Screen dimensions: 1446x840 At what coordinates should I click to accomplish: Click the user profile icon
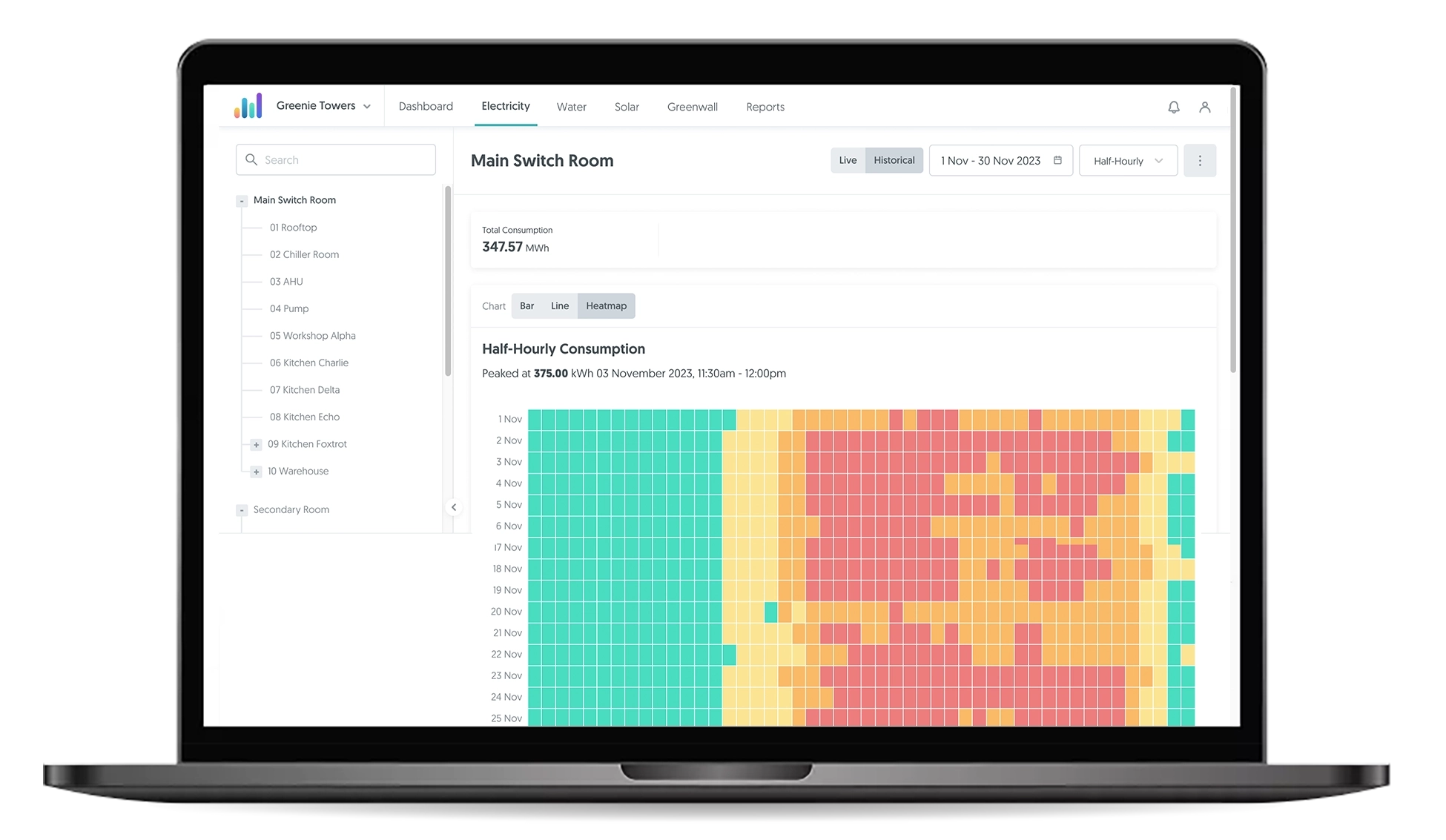point(1205,107)
